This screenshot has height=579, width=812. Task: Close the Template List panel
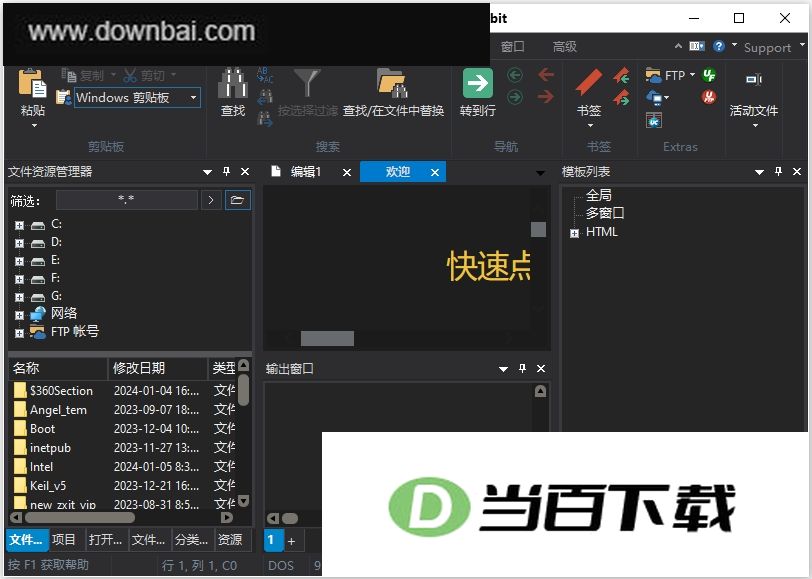pyautogui.click(x=797, y=171)
